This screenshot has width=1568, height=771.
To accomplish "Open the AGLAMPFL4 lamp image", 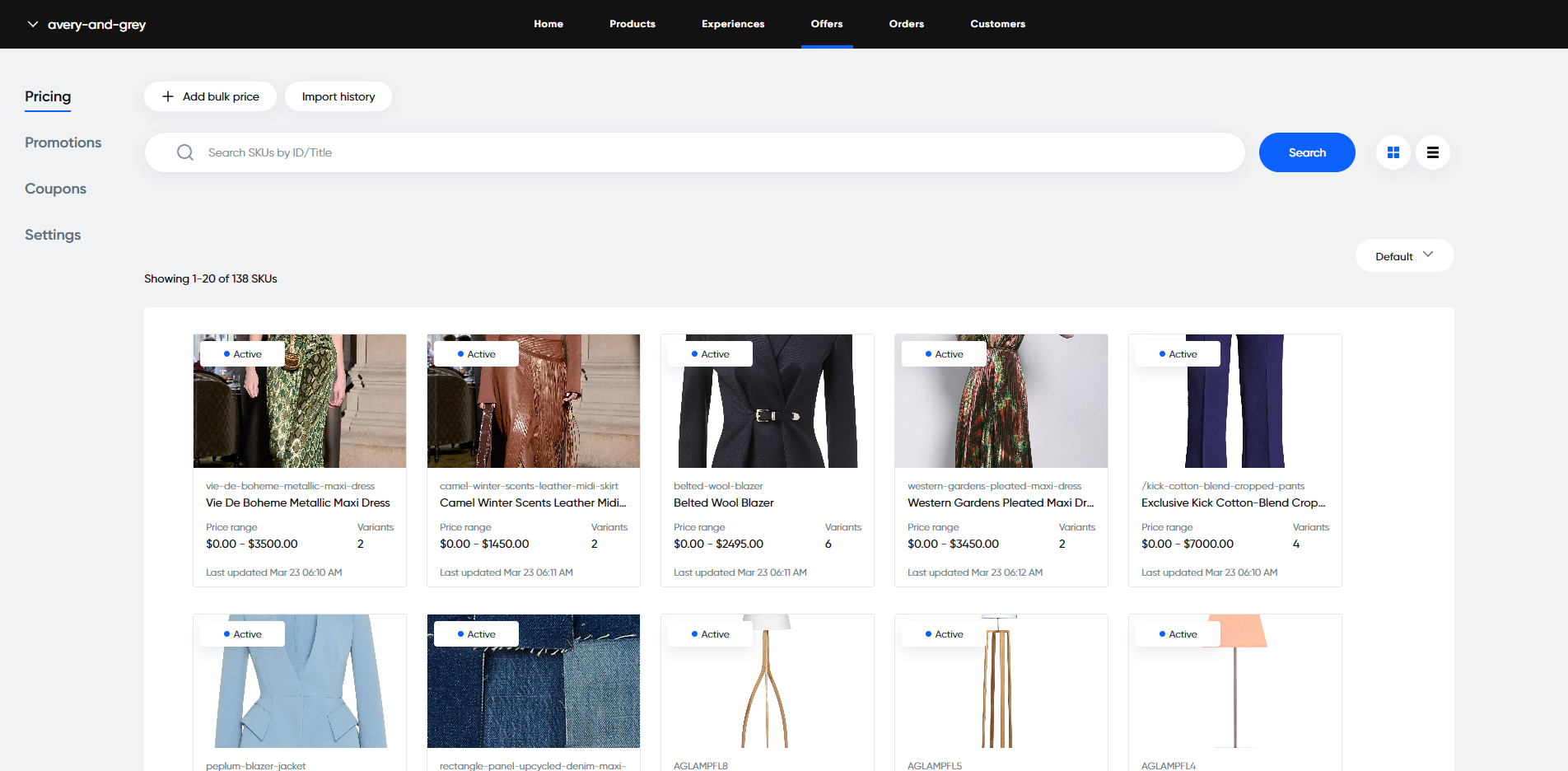I will click(1235, 681).
